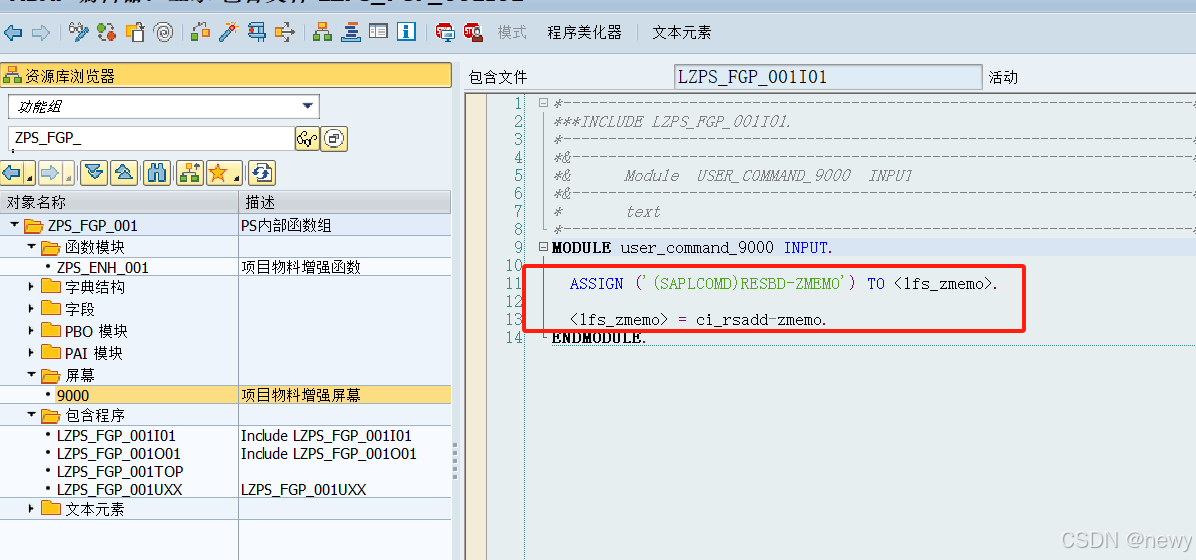
Task: Click the window-stack button right of the glasses button
Action: (334, 138)
